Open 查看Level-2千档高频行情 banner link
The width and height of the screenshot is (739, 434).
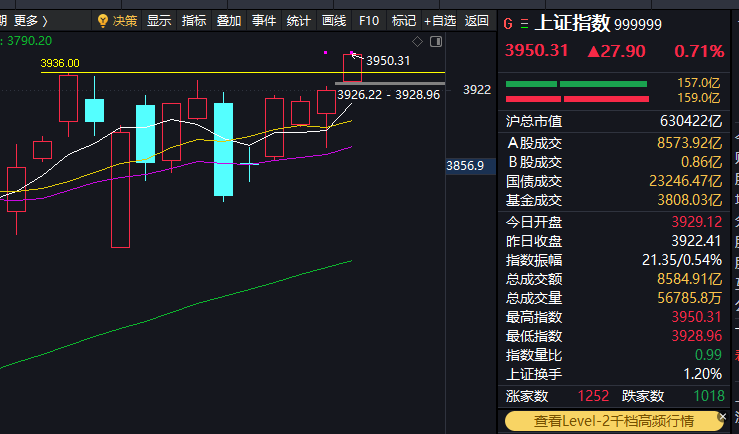coord(614,420)
